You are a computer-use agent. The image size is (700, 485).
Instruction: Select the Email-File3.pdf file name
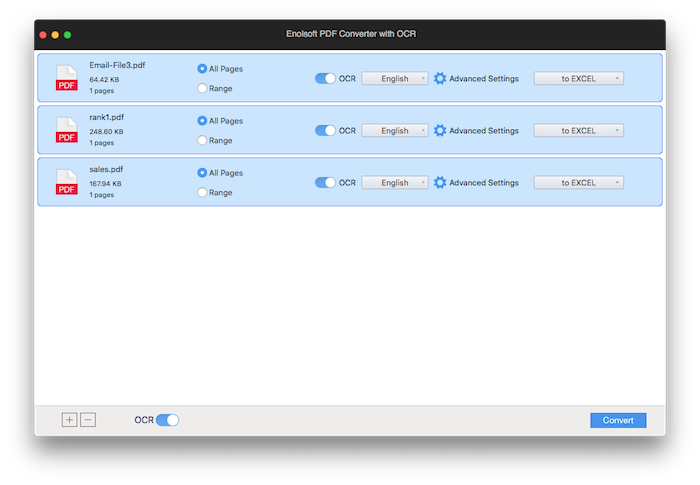click(x=117, y=65)
